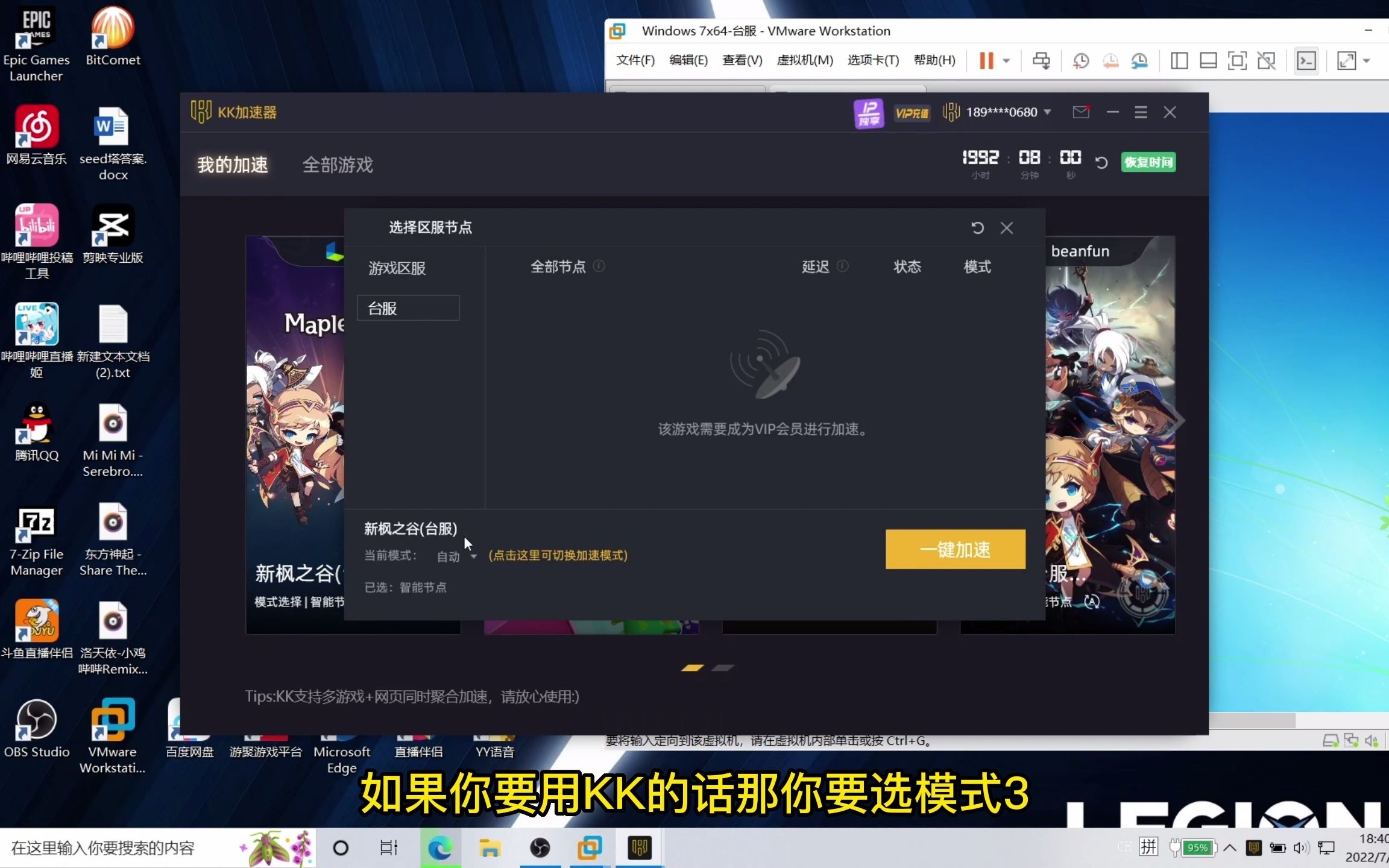Open the purple IP独享 icon
This screenshot has width=1389, height=868.
pos(868,113)
